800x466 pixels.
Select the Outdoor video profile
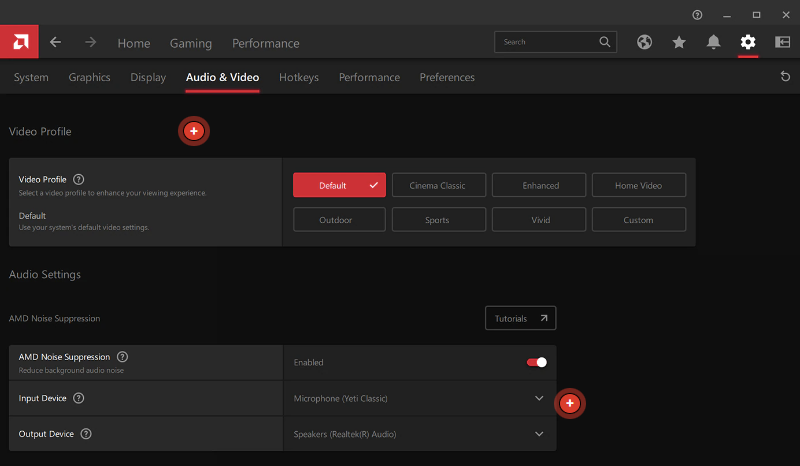pyautogui.click(x=339, y=219)
